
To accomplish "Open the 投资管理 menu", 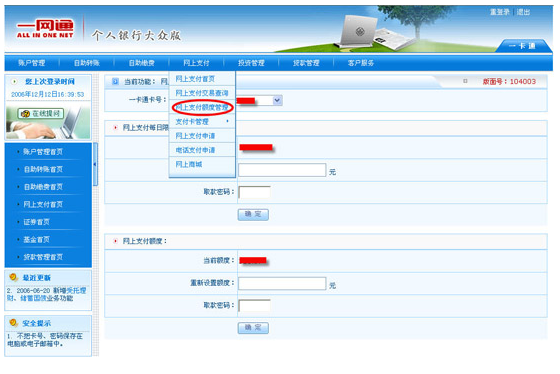I will click(x=251, y=63).
